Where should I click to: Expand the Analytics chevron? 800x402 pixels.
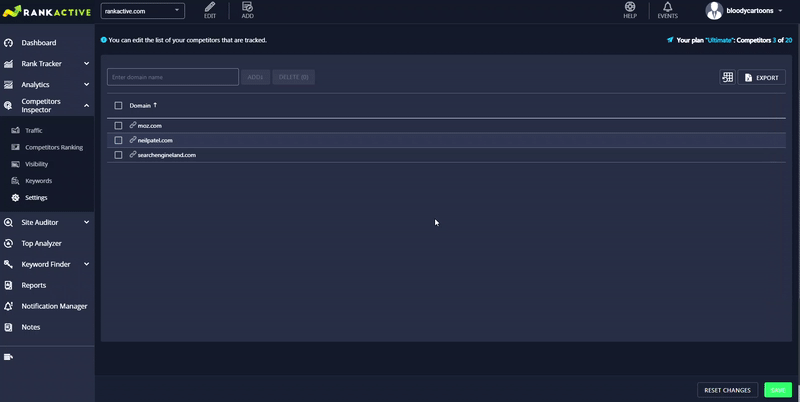[86, 85]
